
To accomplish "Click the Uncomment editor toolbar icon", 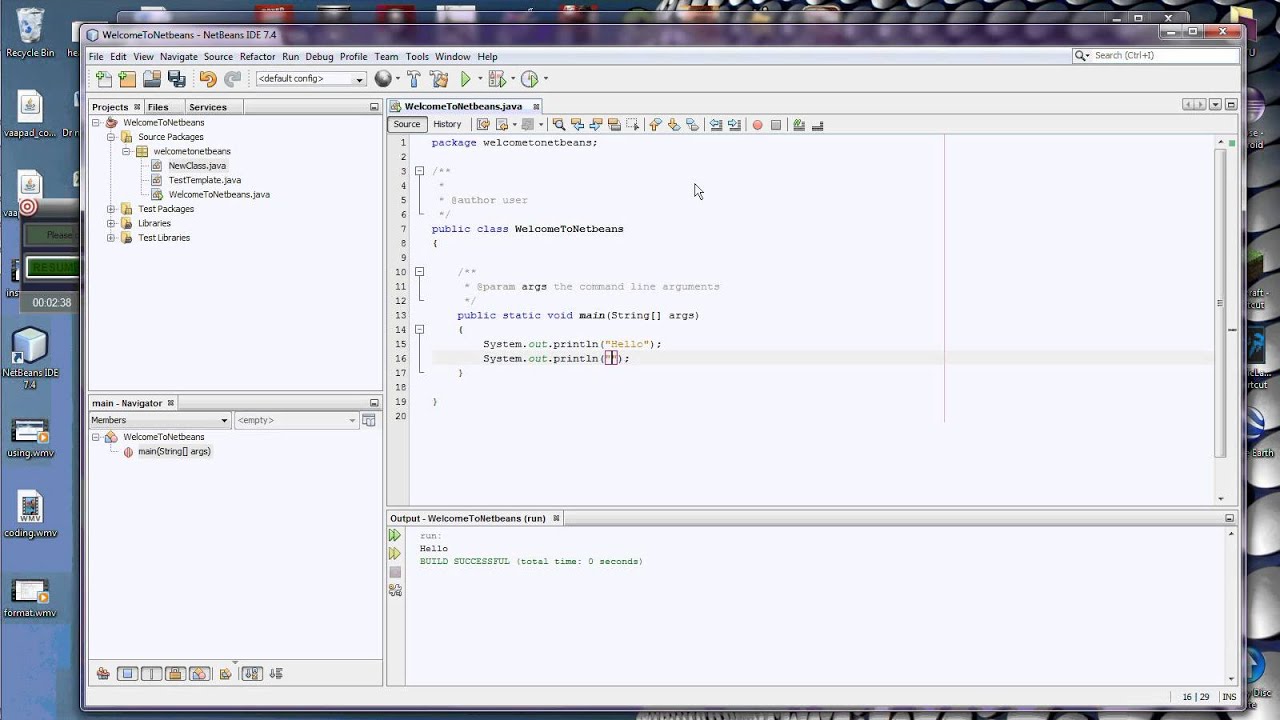I will [x=817, y=125].
